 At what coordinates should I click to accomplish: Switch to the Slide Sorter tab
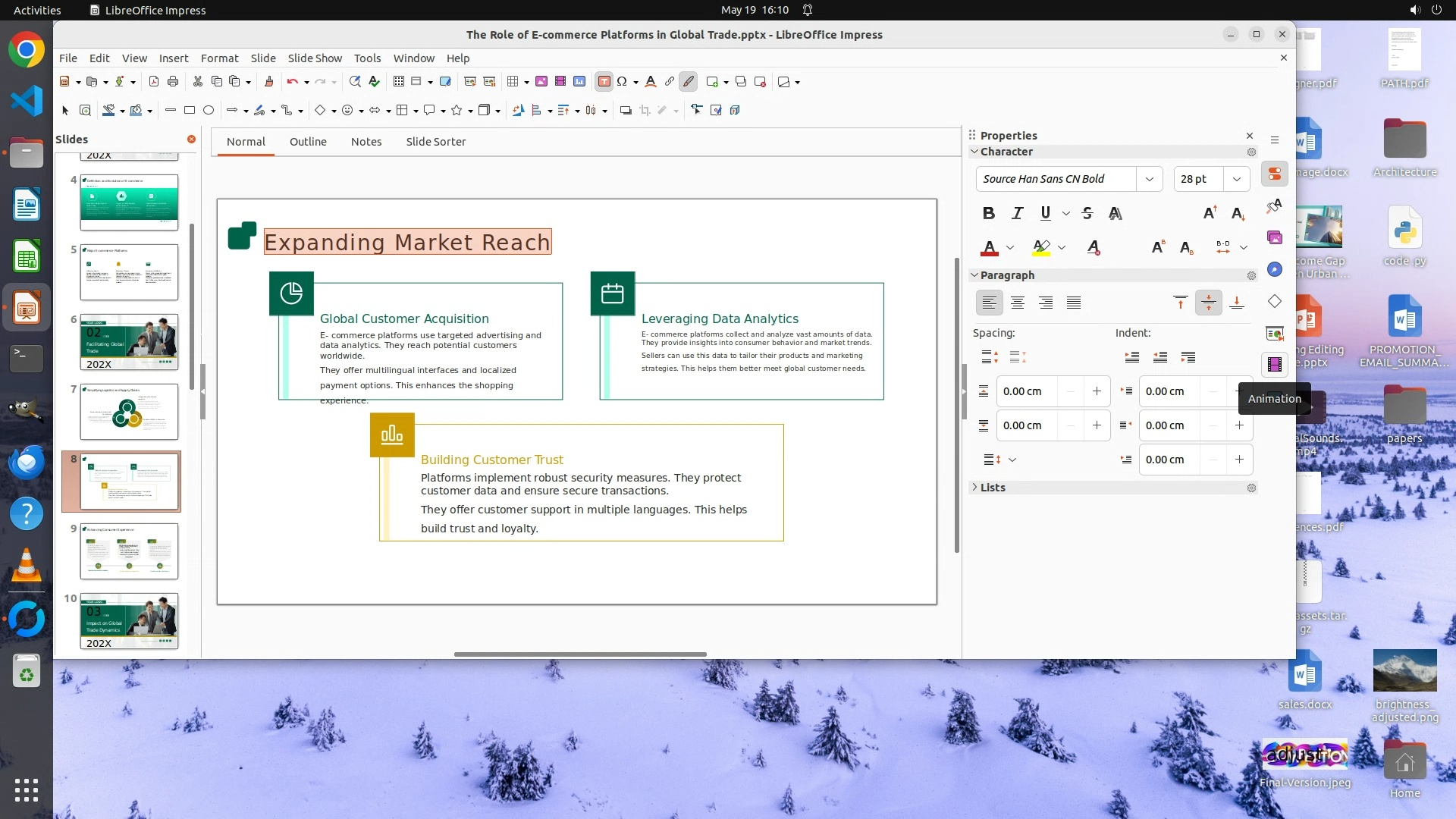pyautogui.click(x=435, y=142)
